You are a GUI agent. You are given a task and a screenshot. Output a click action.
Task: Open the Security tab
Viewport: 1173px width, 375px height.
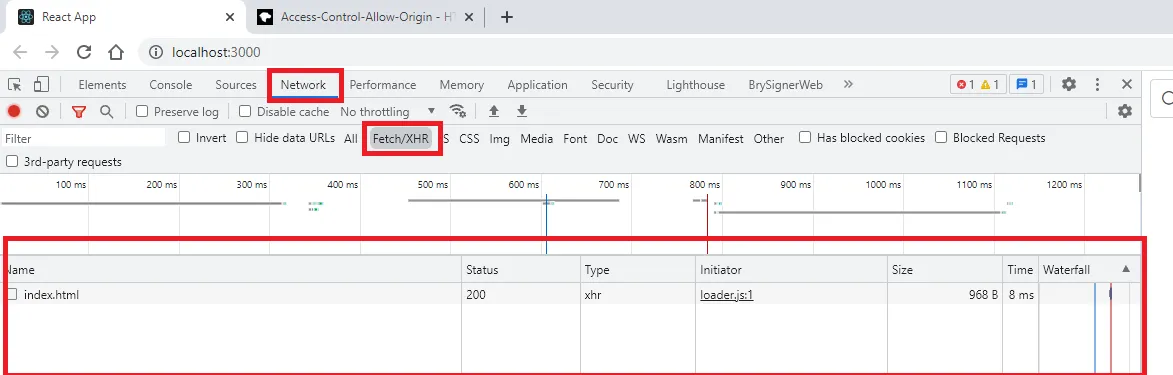pos(612,85)
